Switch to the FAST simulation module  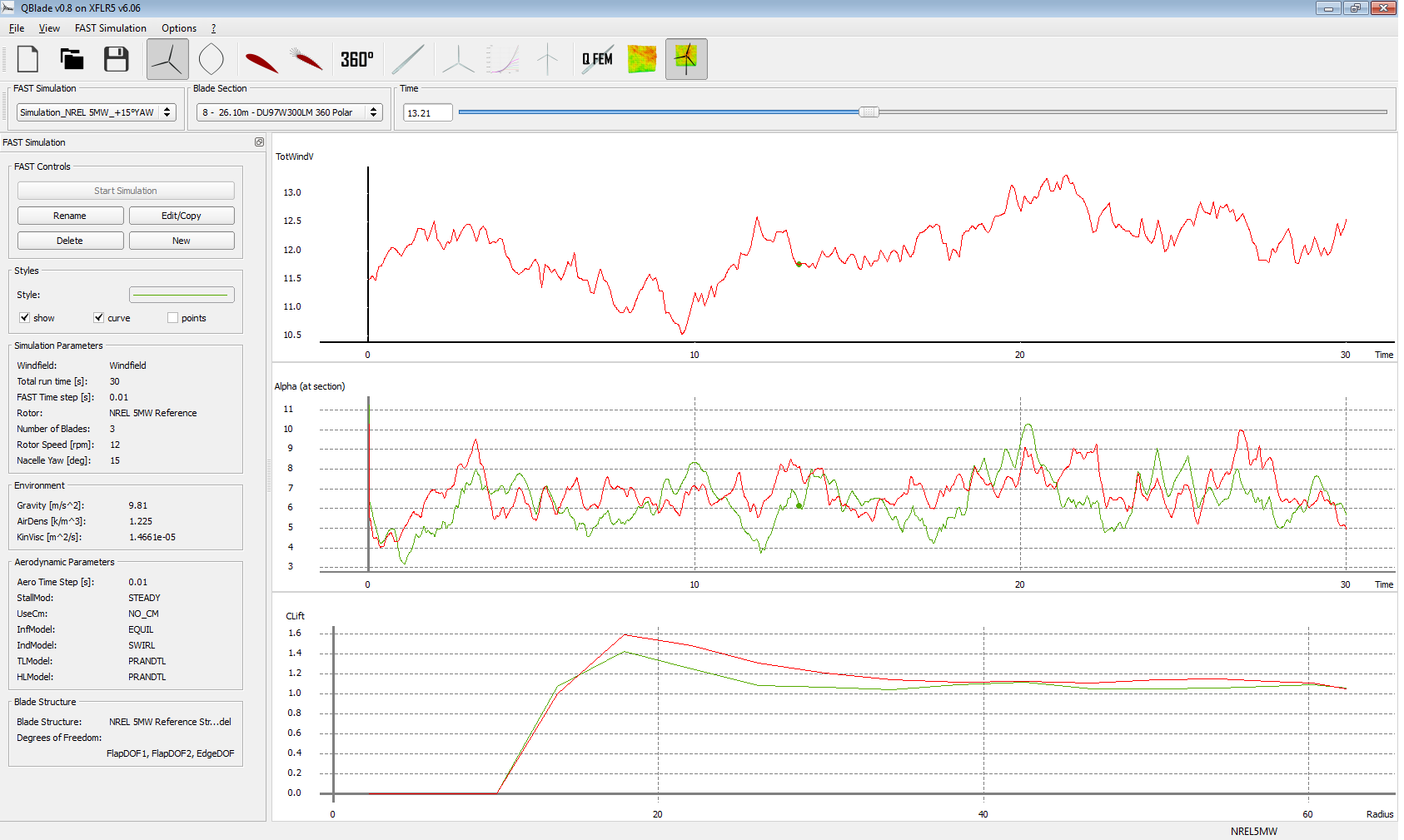tap(686, 58)
